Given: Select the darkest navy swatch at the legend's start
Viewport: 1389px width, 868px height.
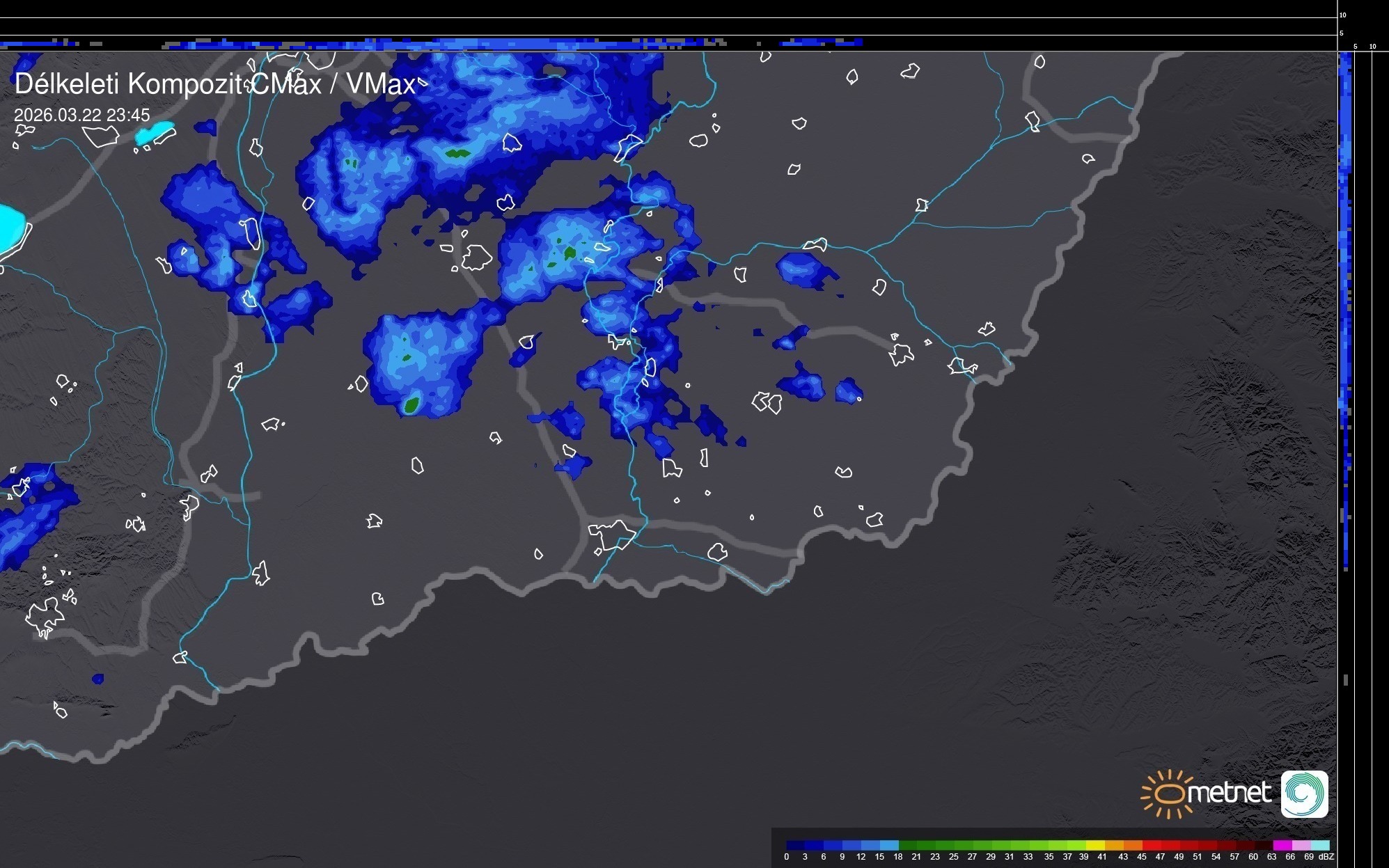Looking at the screenshot, I should [795, 845].
